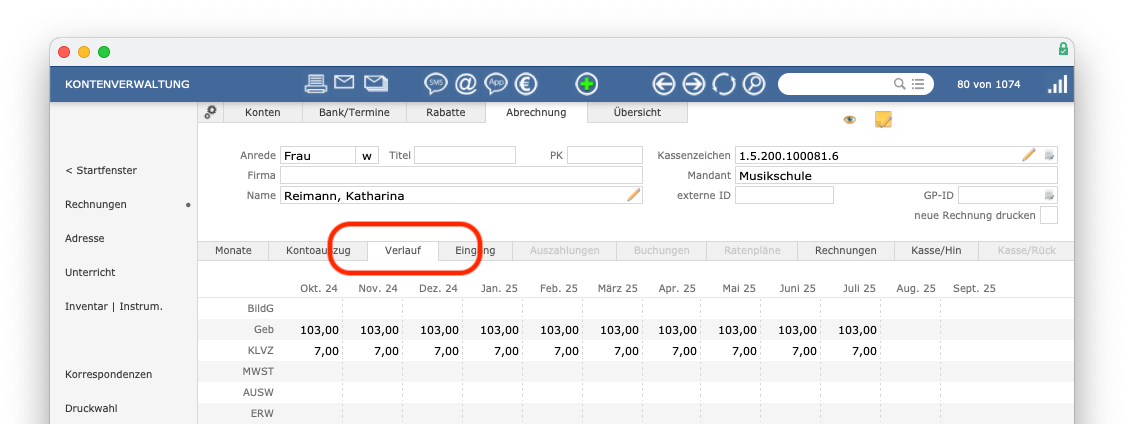This screenshot has width=1130, height=424.
Task: Open Korrespondenzen in the sidebar
Action: 108,375
